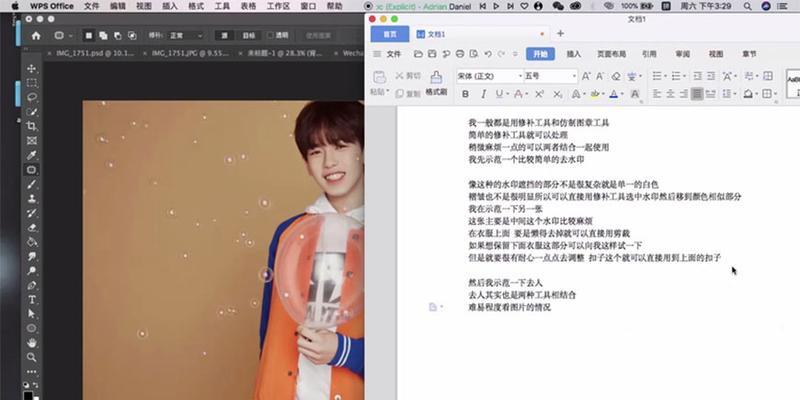Image resolution: width=800 pixels, height=400 pixels.
Task: Select the Pen tool
Action: click(x=32, y=285)
